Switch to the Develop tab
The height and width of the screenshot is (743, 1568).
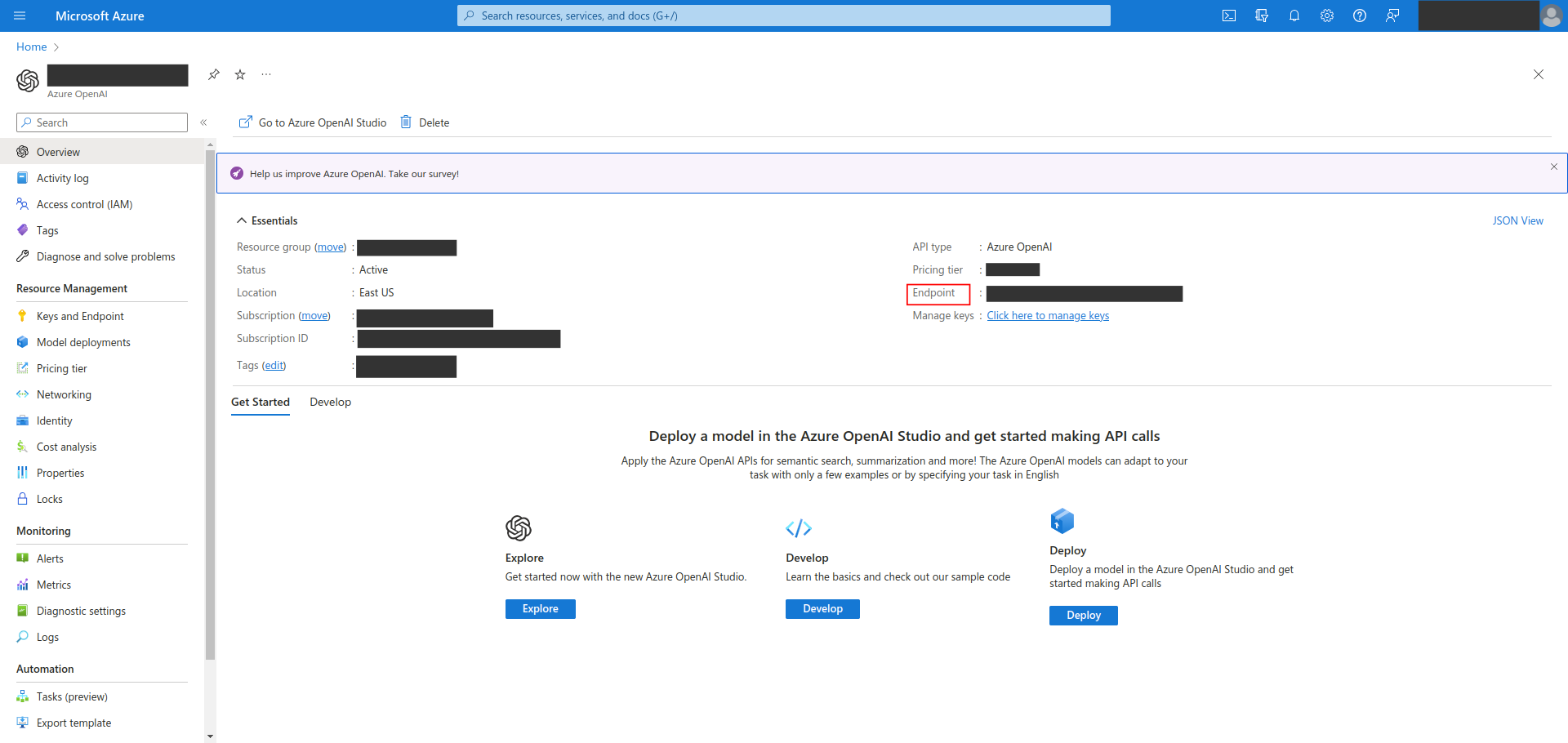pyautogui.click(x=330, y=402)
